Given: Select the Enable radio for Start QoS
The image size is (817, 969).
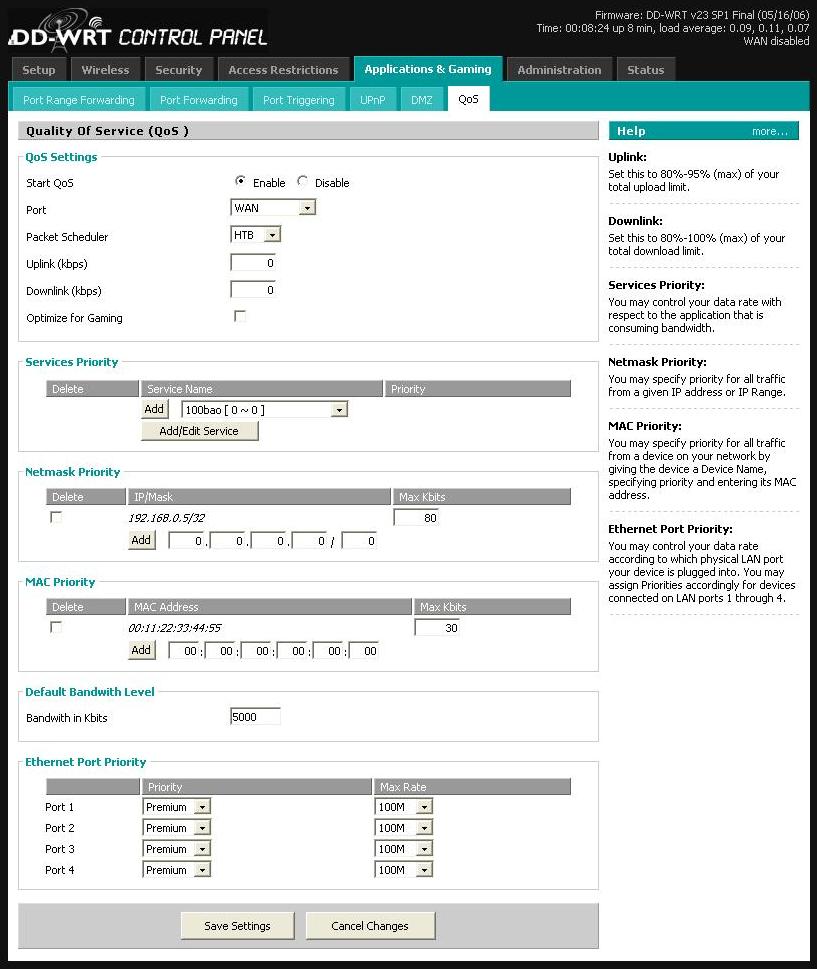Looking at the screenshot, I should 240,181.
